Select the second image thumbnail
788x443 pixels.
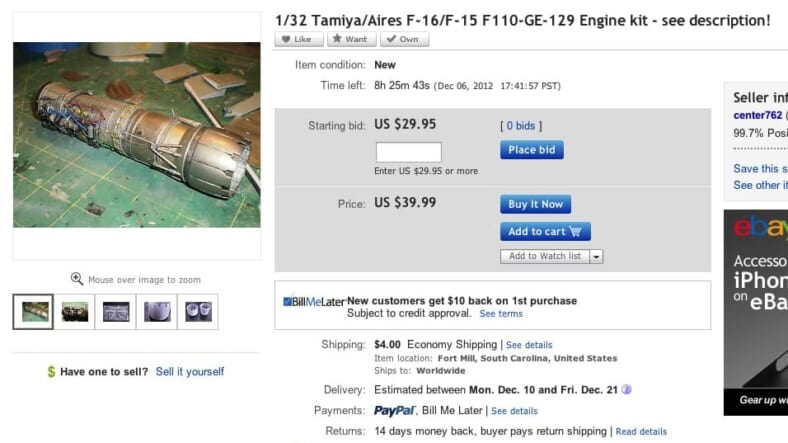click(75, 312)
